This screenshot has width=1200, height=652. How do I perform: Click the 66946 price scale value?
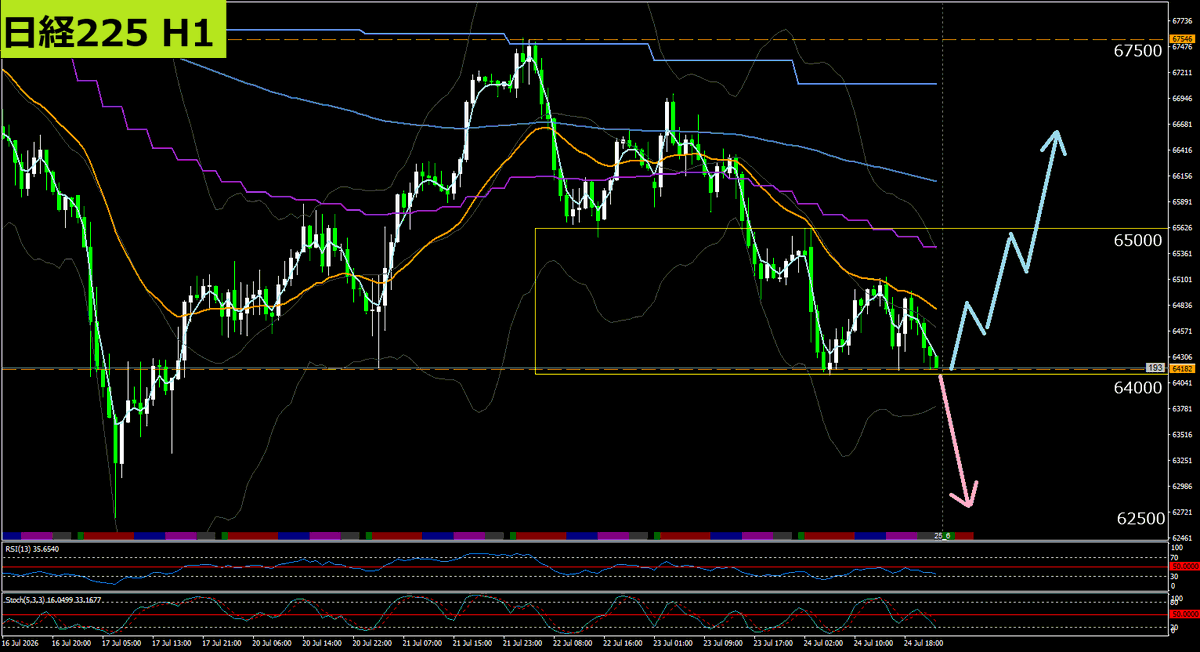(1182, 99)
